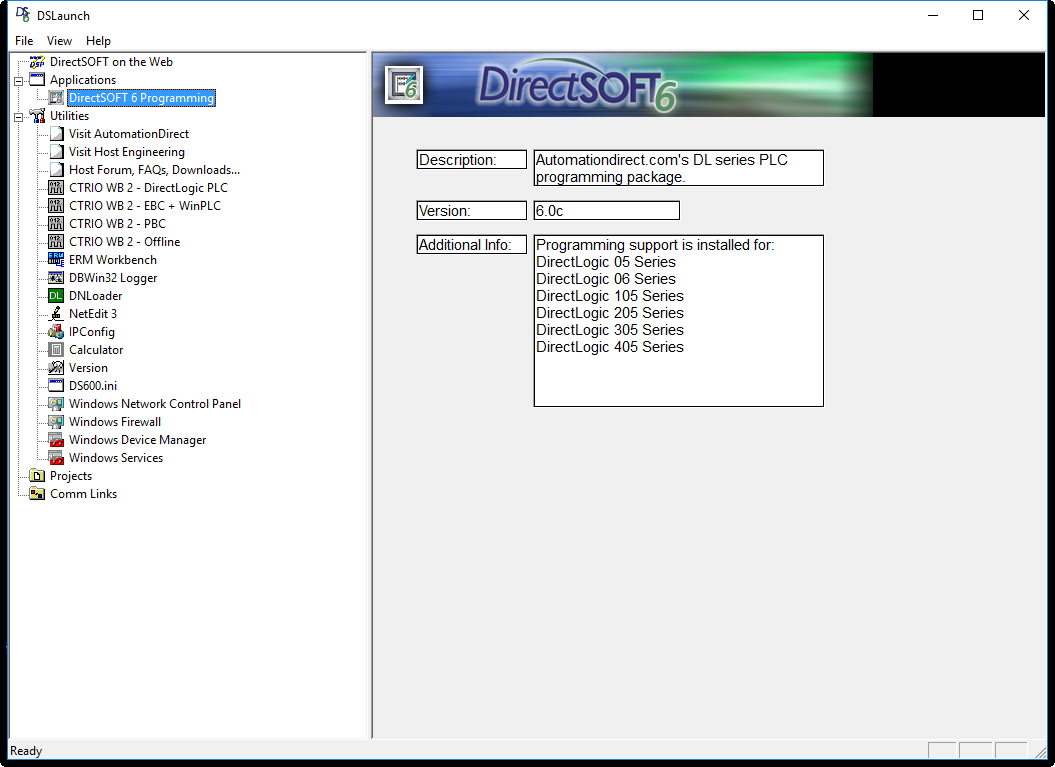Click the Windows Network Control Panel icon
The height and width of the screenshot is (767, 1055).
(57, 404)
